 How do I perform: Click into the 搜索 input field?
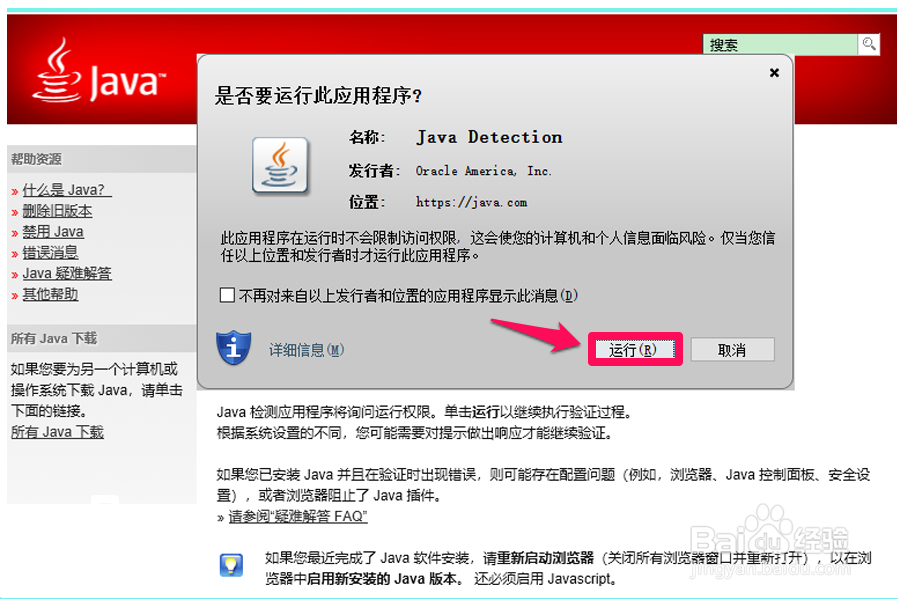[780, 44]
